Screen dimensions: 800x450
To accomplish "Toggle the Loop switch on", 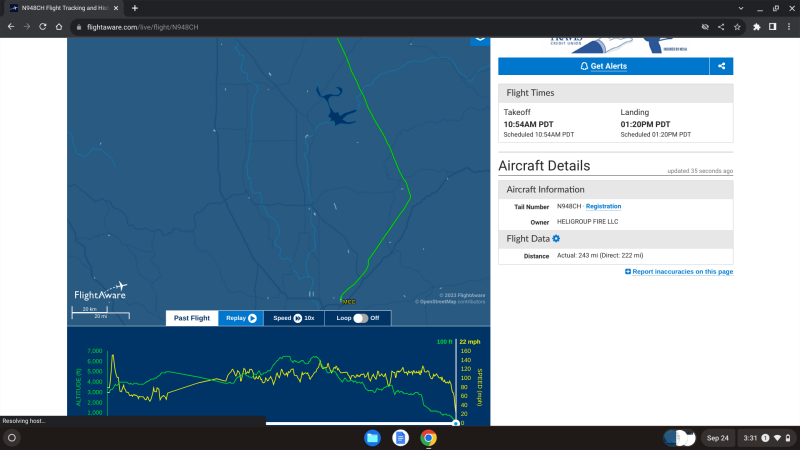I will click(360, 318).
